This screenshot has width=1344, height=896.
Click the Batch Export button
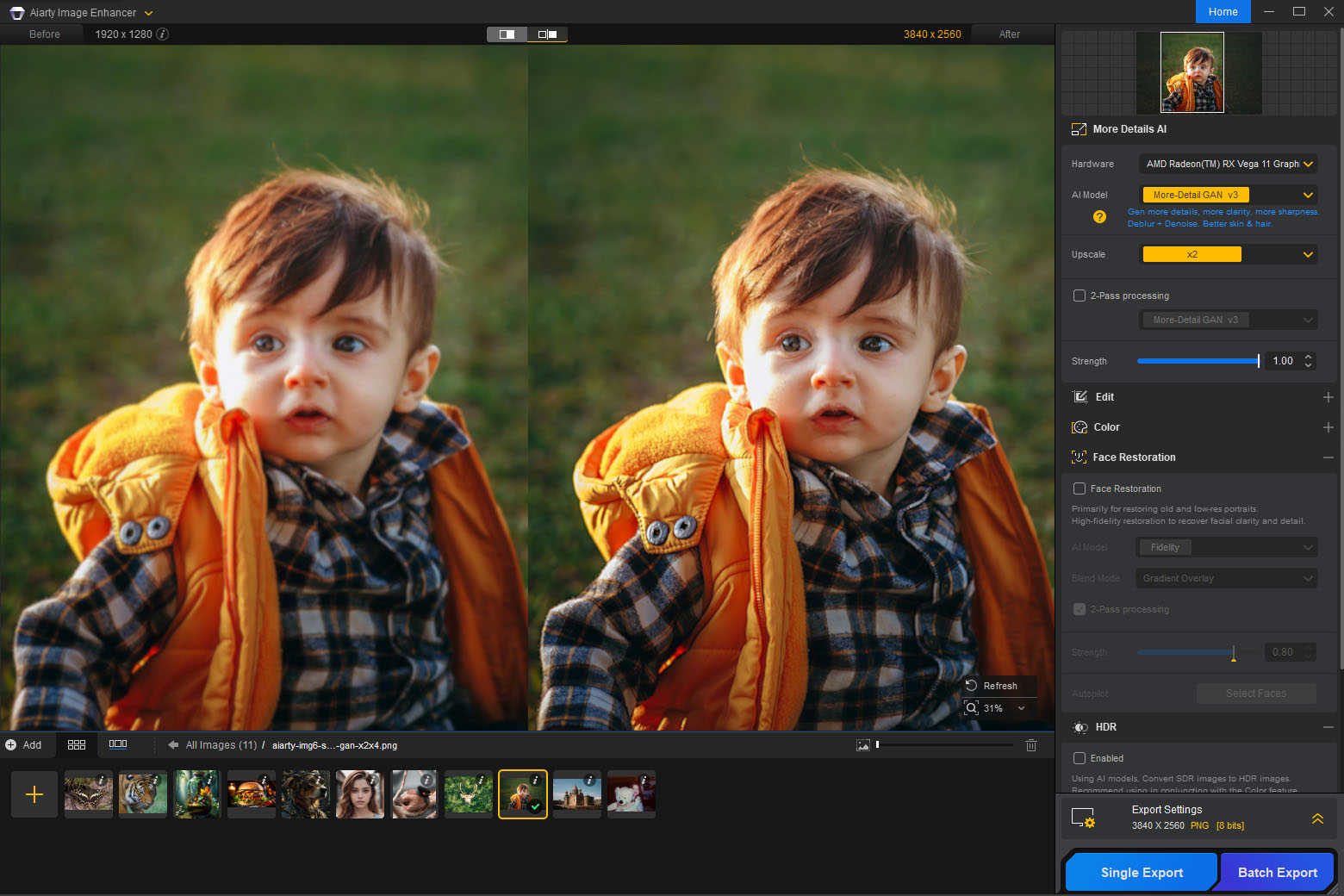point(1277,872)
